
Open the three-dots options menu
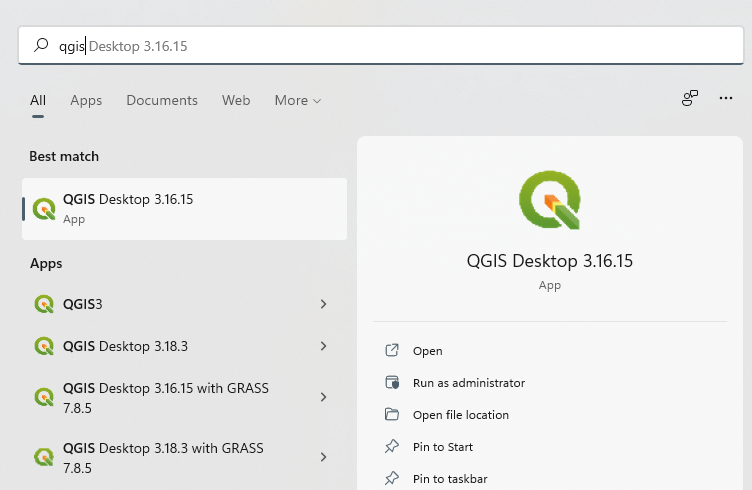point(726,98)
